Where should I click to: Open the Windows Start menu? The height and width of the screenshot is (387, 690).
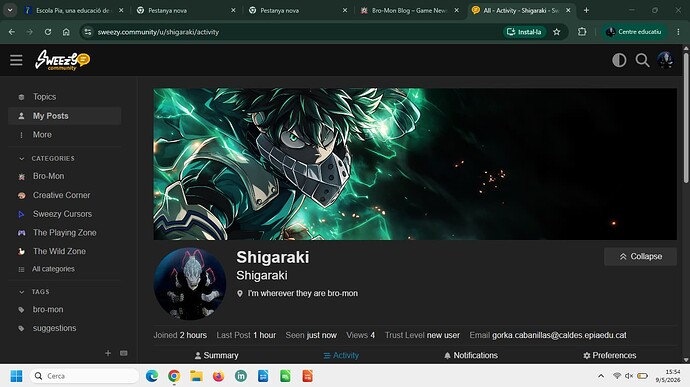click(x=16, y=376)
